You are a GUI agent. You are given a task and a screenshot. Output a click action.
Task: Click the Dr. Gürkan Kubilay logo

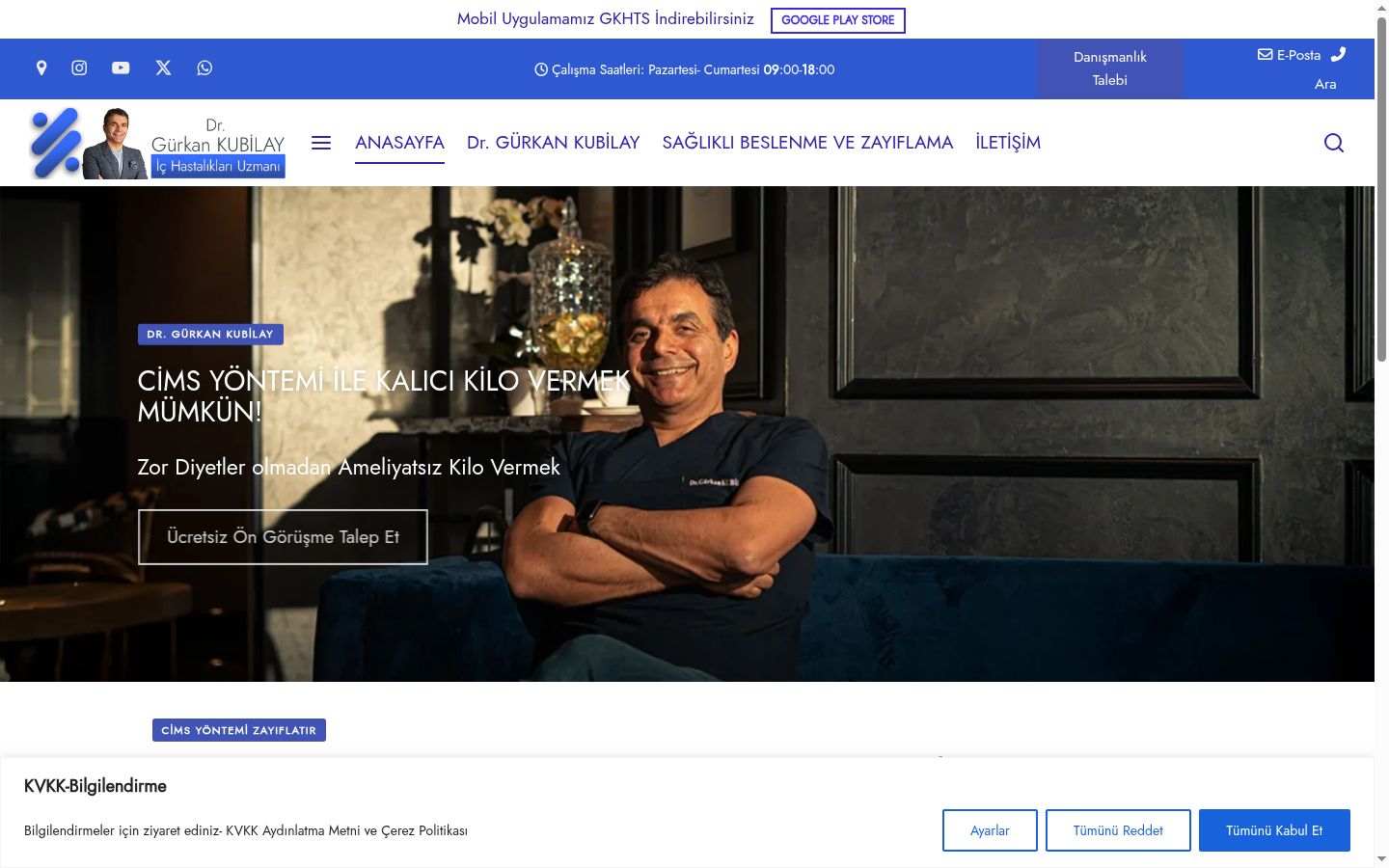tap(158, 143)
